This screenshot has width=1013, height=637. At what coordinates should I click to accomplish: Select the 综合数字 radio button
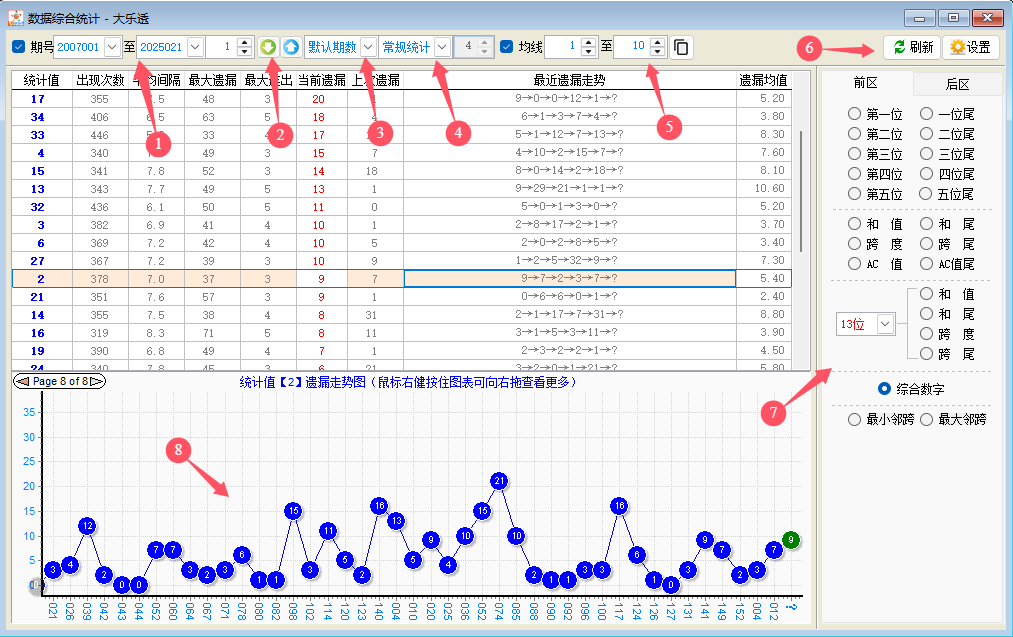coord(884,388)
